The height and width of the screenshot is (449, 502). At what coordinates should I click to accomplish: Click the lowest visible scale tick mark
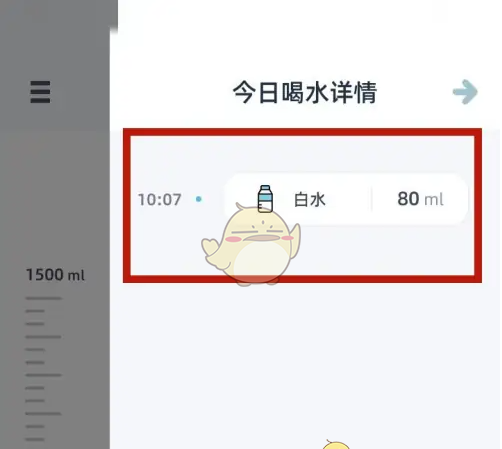coord(35,439)
